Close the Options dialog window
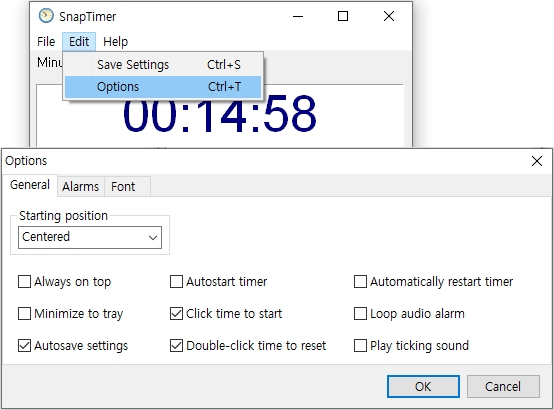Screen dimensions: 554x410 537,161
